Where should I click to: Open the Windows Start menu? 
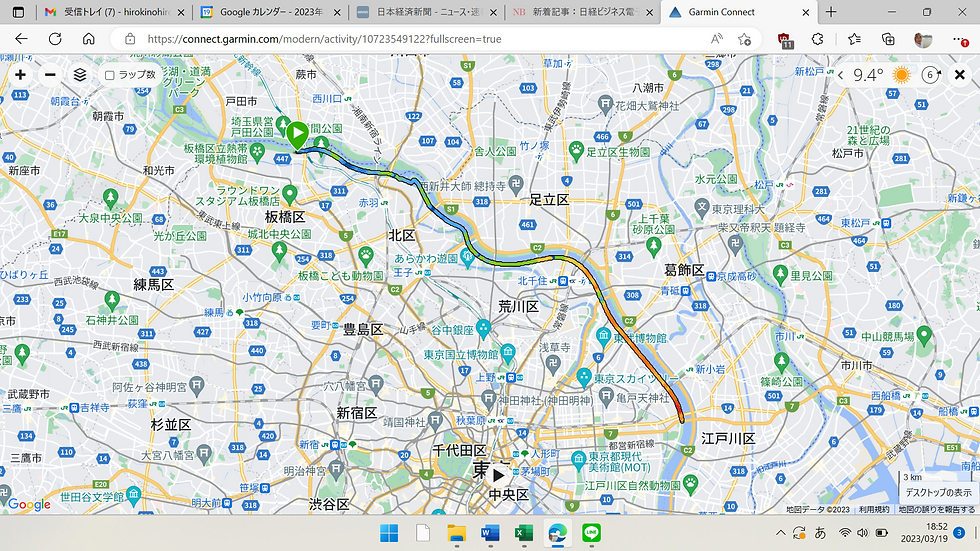389,533
